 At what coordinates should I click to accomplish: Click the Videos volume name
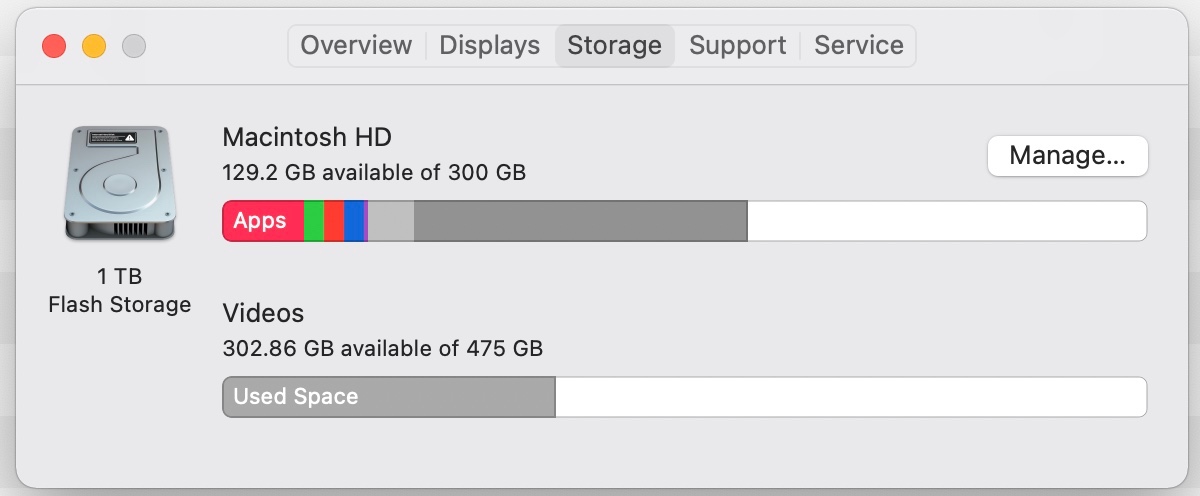click(x=263, y=313)
